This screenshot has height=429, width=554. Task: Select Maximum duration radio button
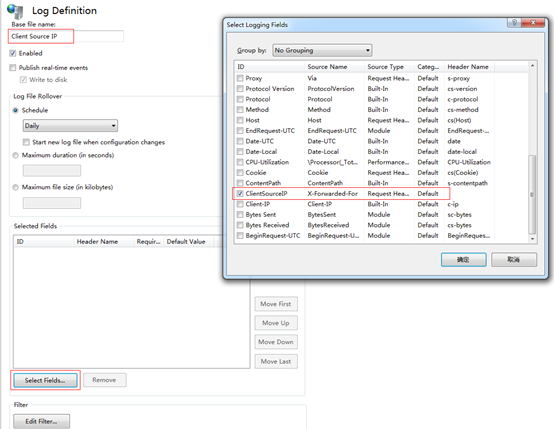(x=16, y=155)
